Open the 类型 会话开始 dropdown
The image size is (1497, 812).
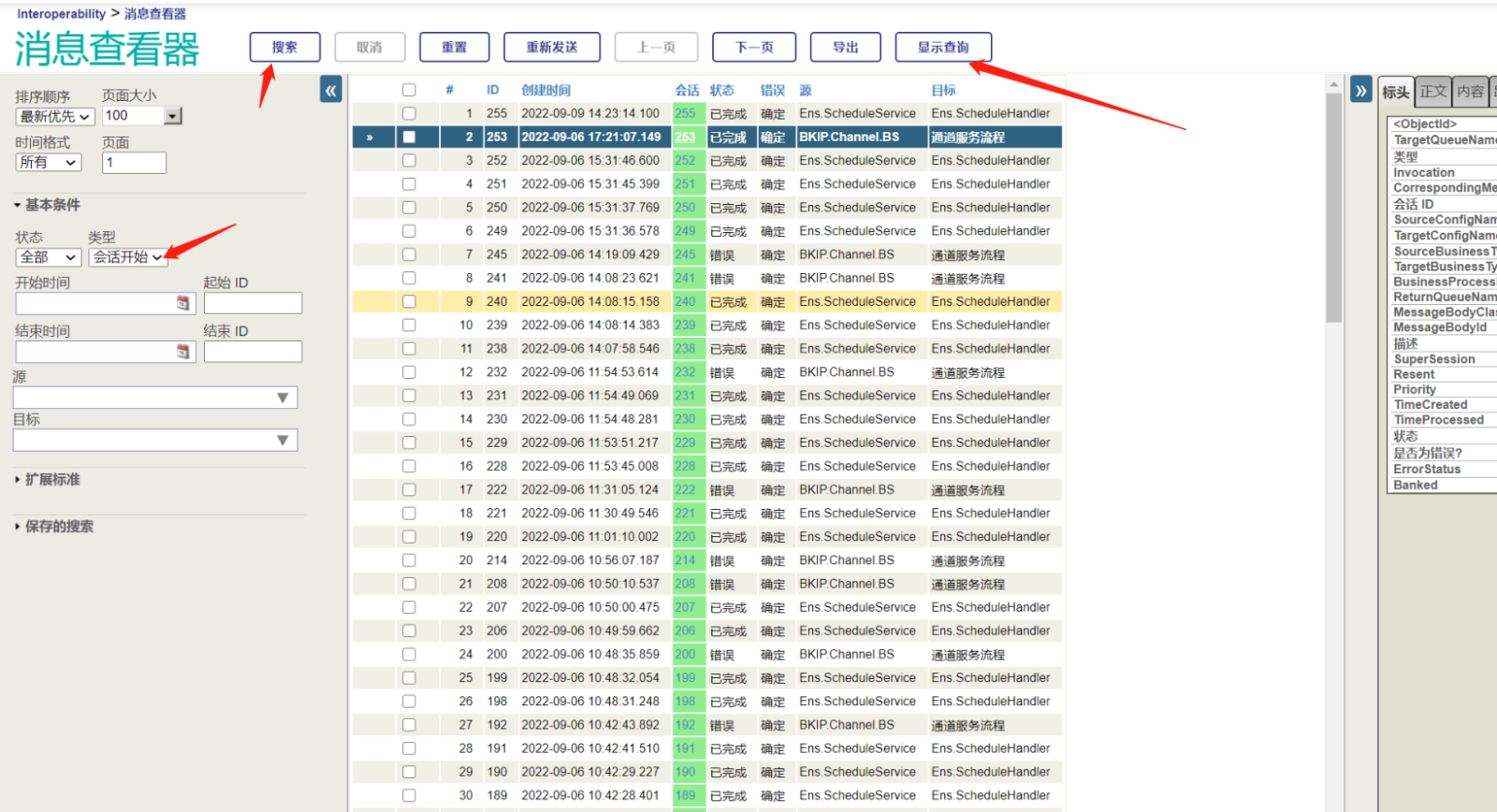click(x=128, y=257)
